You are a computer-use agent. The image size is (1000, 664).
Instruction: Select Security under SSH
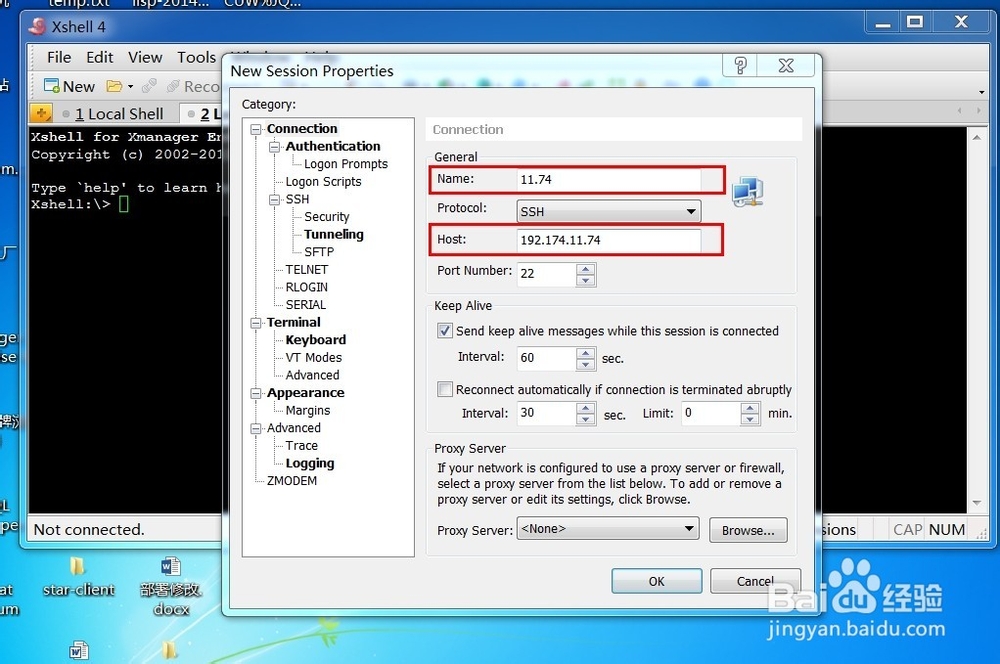pyautogui.click(x=327, y=217)
